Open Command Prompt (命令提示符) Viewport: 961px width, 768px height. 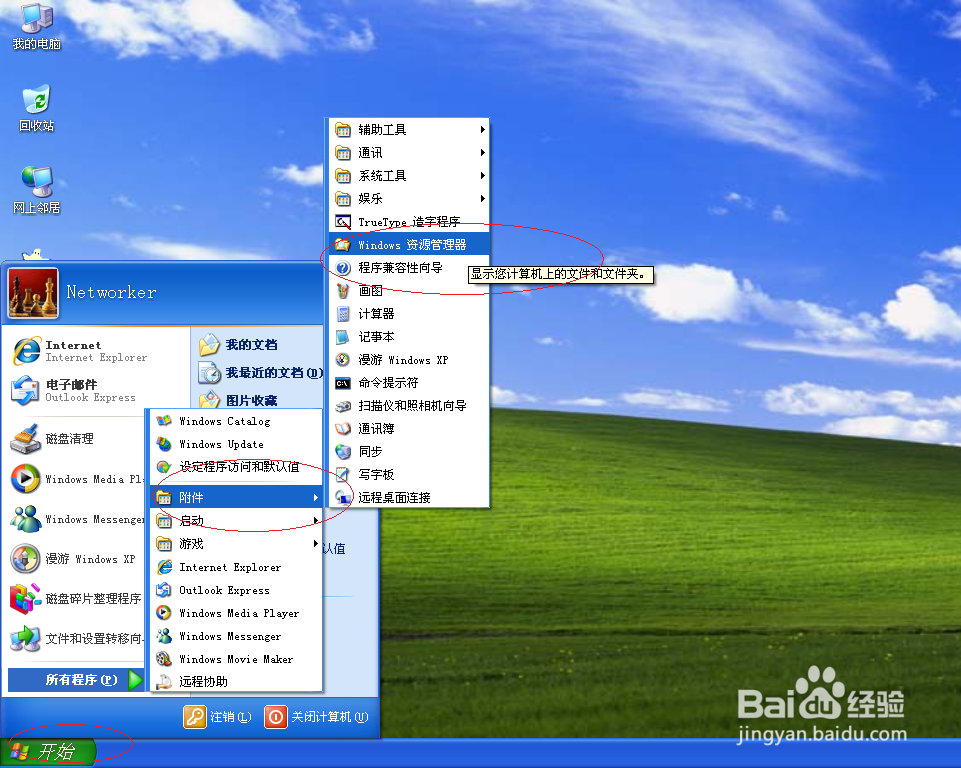click(409, 382)
